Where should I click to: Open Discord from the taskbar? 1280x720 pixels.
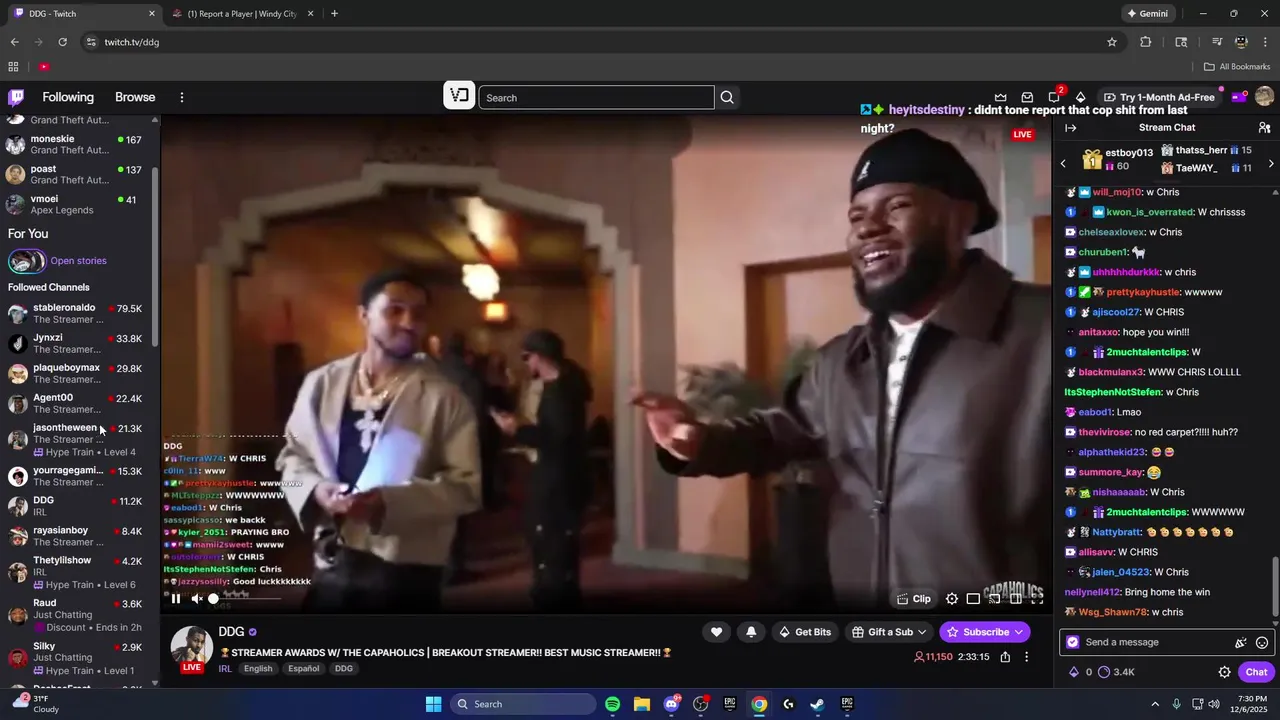pos(671,704)
